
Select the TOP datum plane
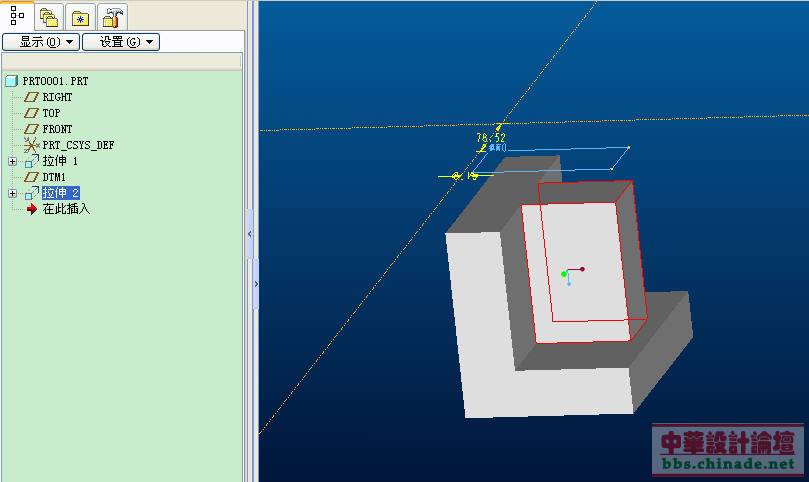click(x=51, y=113)
